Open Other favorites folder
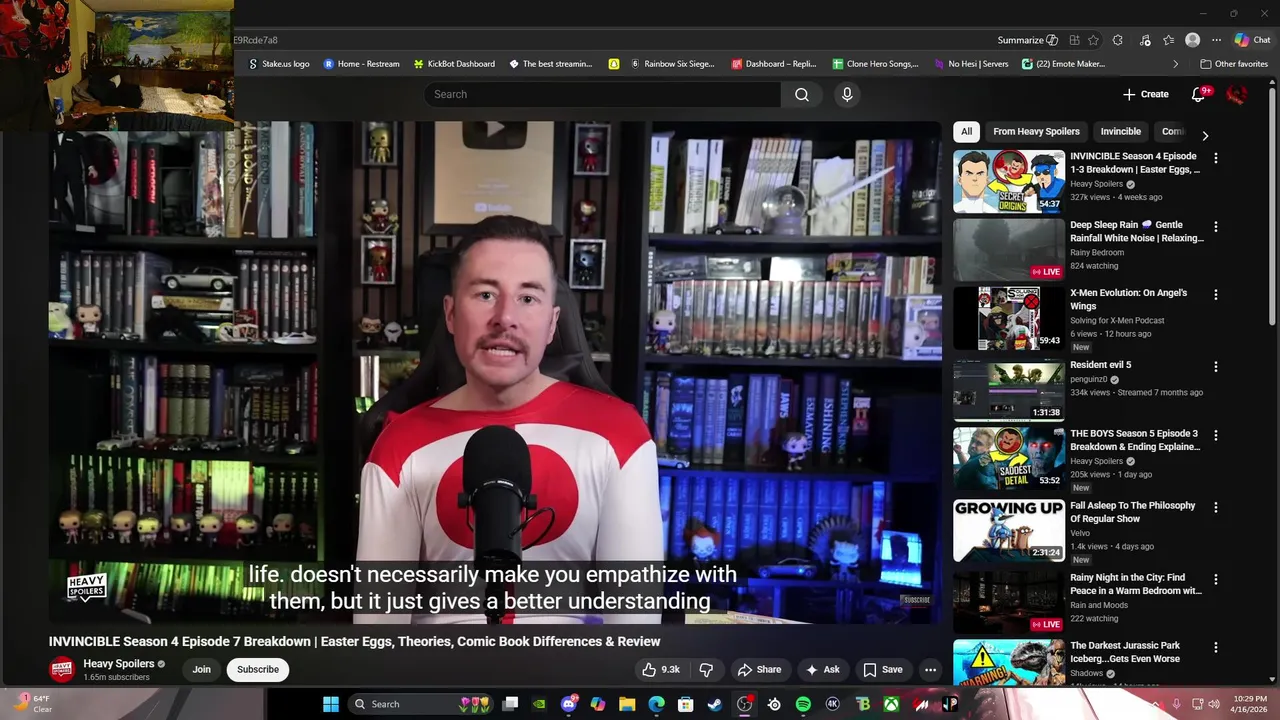 click(1234, 64)
